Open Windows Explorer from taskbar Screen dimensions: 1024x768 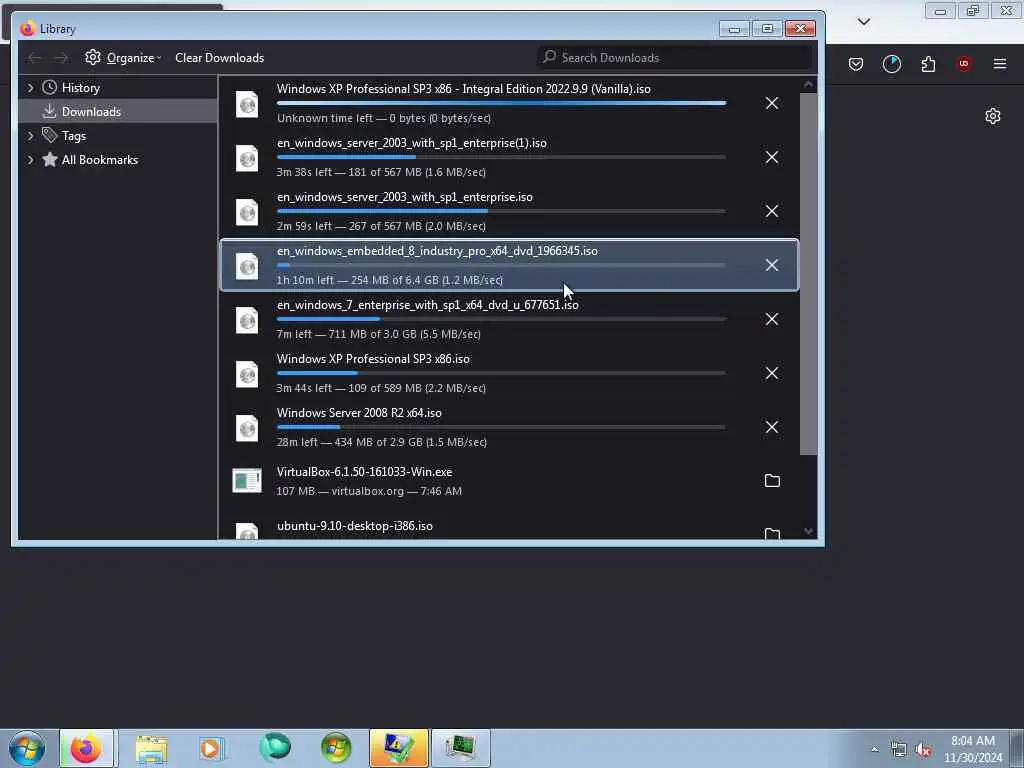pos(152,748)
